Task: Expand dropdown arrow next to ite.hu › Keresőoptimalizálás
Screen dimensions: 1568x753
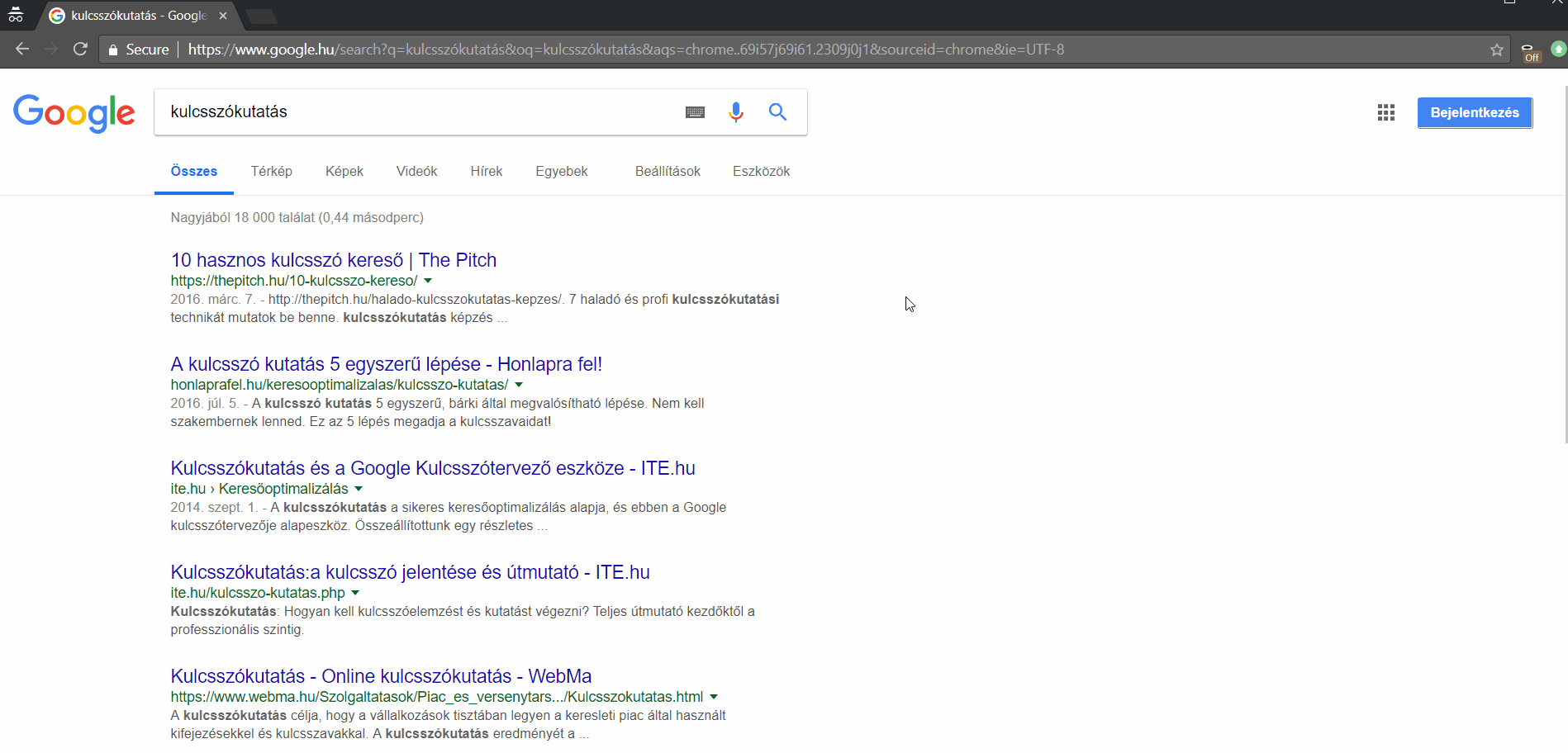Action: [x=359, y=489]
